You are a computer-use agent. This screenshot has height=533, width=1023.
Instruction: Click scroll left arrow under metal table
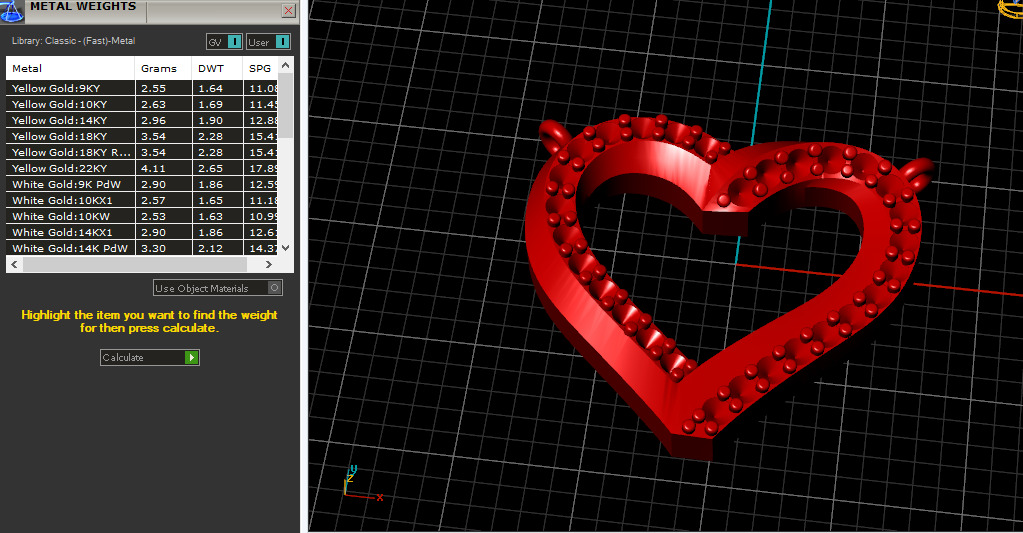tap(14, 264)
